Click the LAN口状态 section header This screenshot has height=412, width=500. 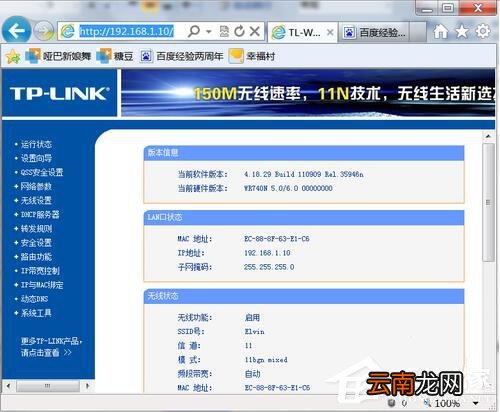[x=304, y=217]
